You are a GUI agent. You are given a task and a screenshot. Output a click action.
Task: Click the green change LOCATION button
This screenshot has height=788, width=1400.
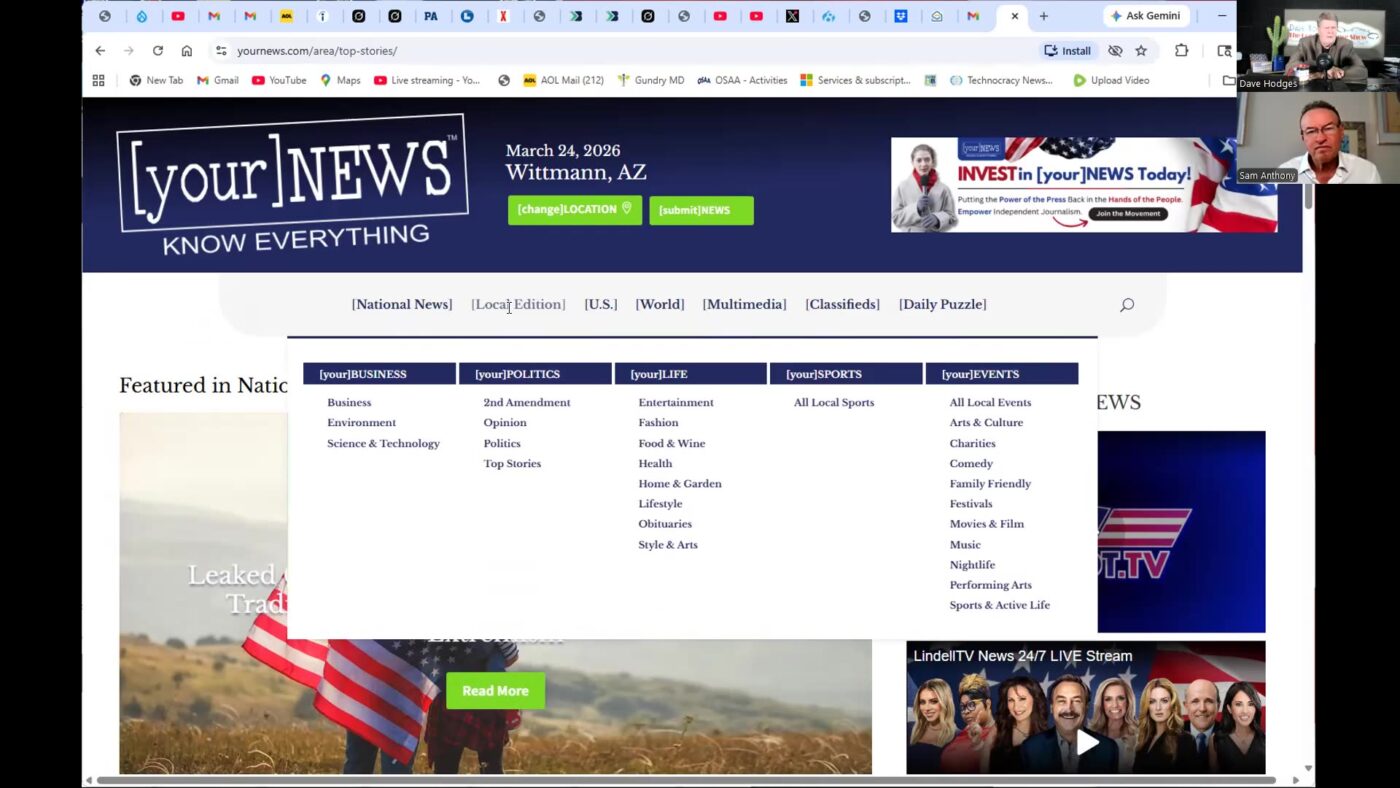(x=574, y=210)
